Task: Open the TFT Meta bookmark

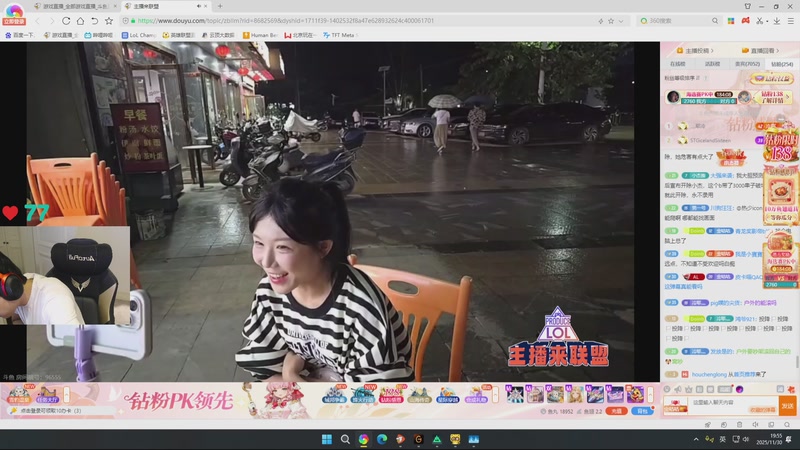Action: tap(339, 35)
